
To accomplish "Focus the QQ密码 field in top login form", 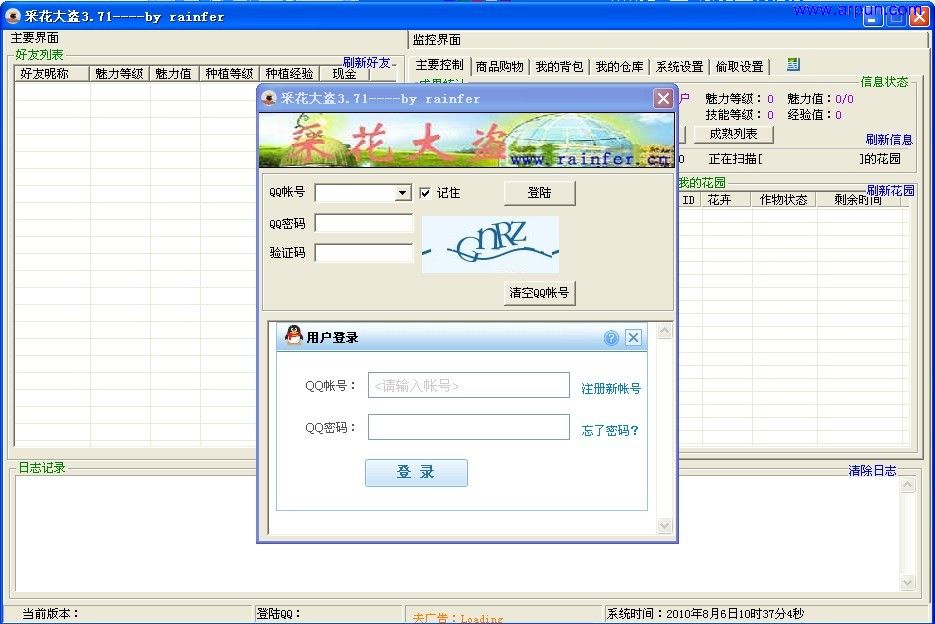I will coord(364,224).
